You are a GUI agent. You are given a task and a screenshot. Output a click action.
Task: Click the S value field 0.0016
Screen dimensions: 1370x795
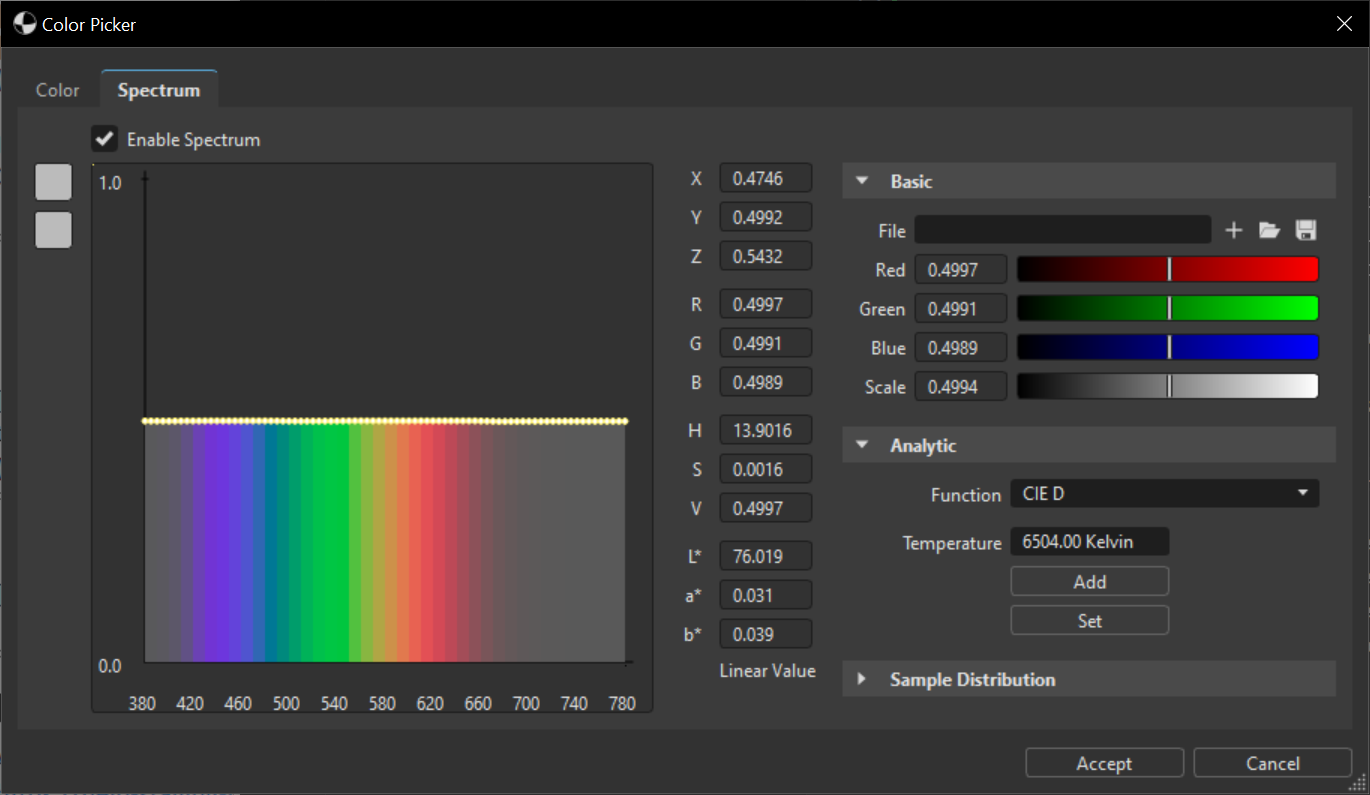[x=766, y=469]
